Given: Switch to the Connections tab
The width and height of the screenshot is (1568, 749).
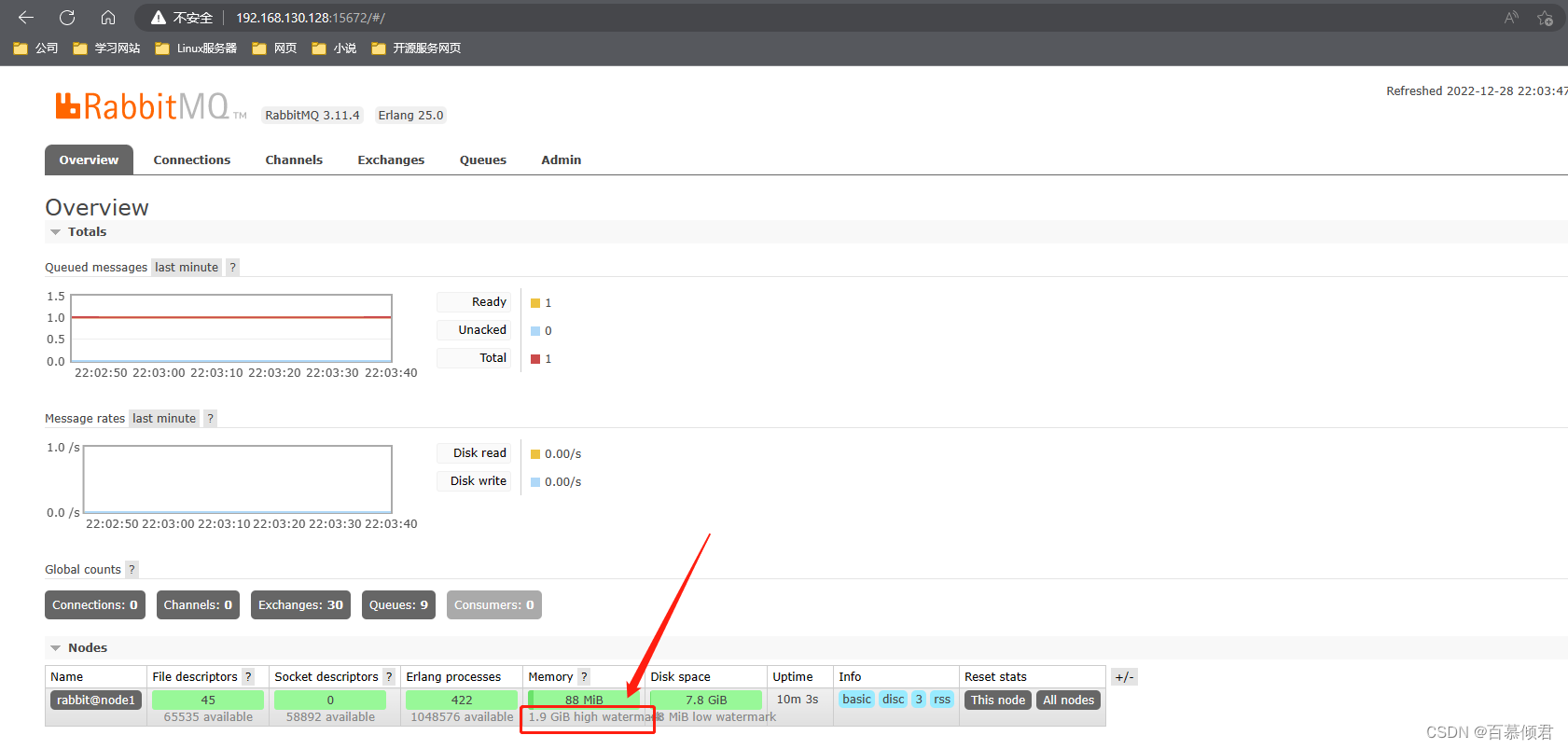Looking at the screenshot, I should point(192,160).
